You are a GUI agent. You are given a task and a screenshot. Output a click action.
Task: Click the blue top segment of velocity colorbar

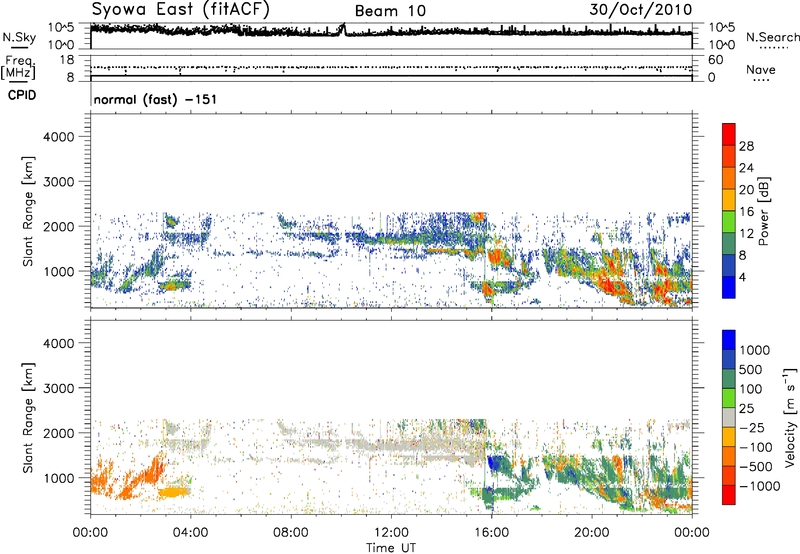point(729,340)
